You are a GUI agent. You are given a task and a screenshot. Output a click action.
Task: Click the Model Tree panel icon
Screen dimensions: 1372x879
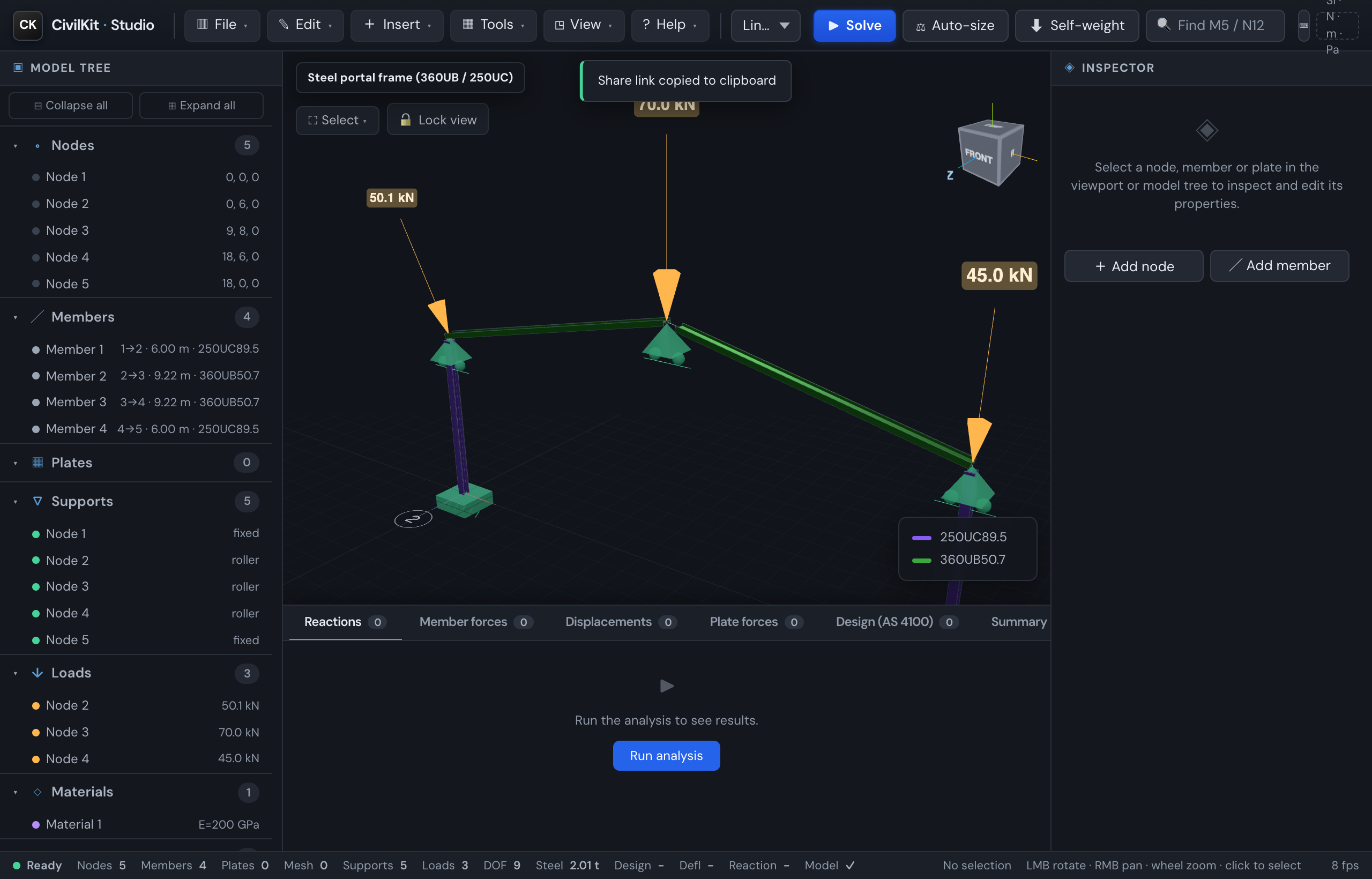point(18,68)
